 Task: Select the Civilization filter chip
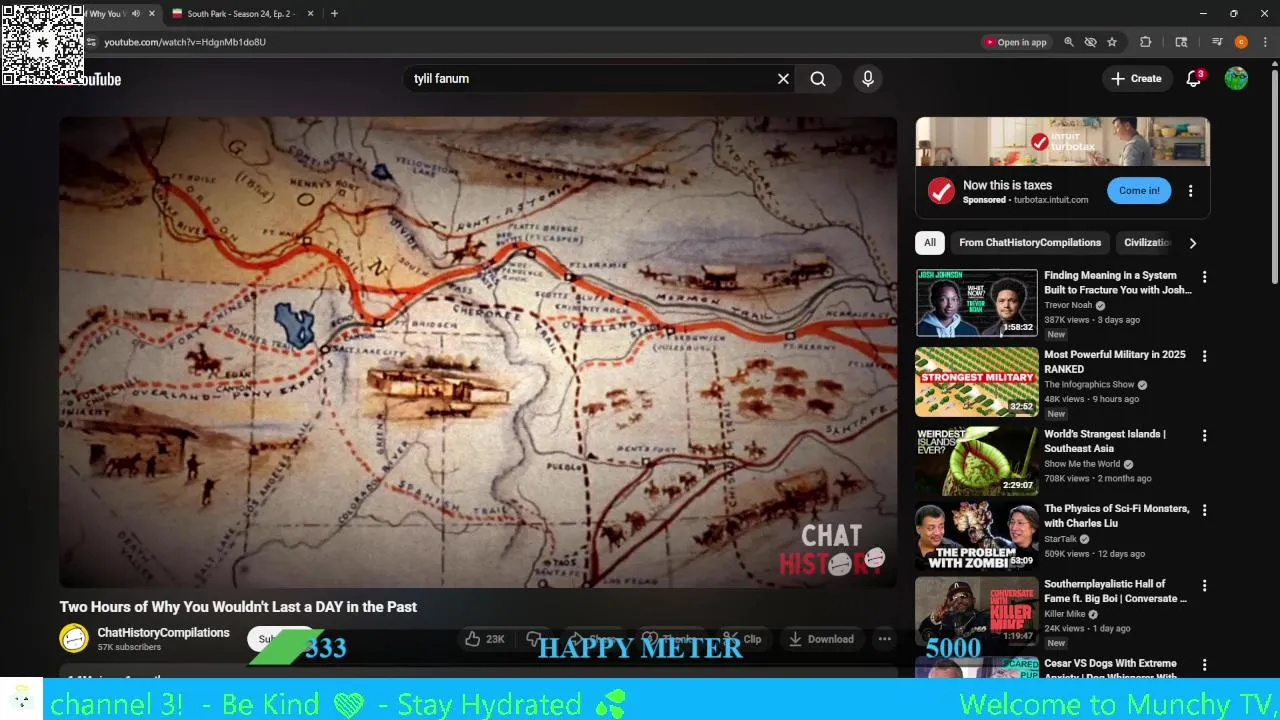click(x=1146, y=242)
